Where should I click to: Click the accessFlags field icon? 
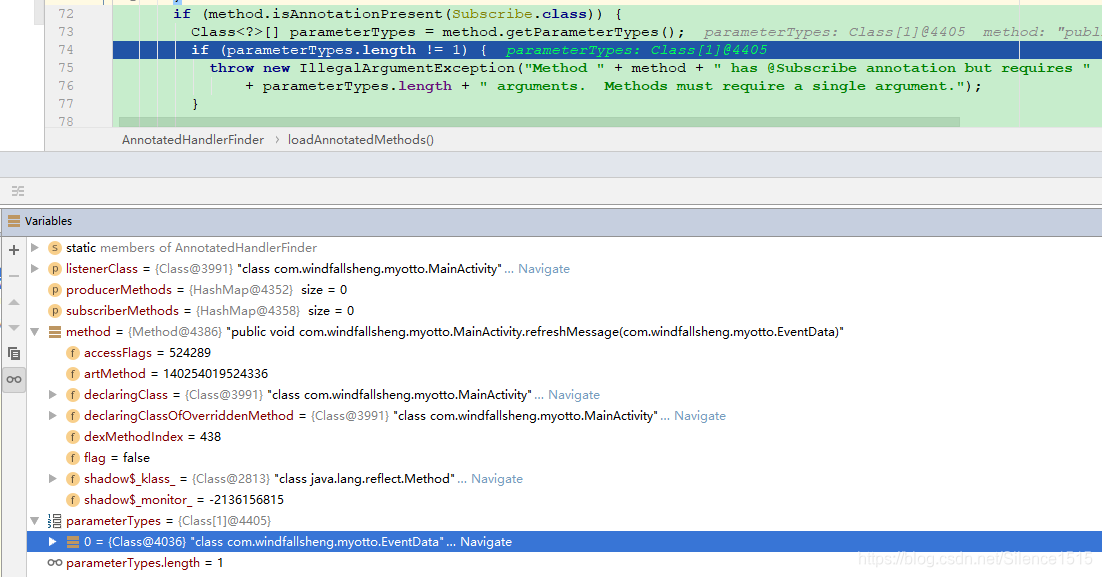(72, 353)
